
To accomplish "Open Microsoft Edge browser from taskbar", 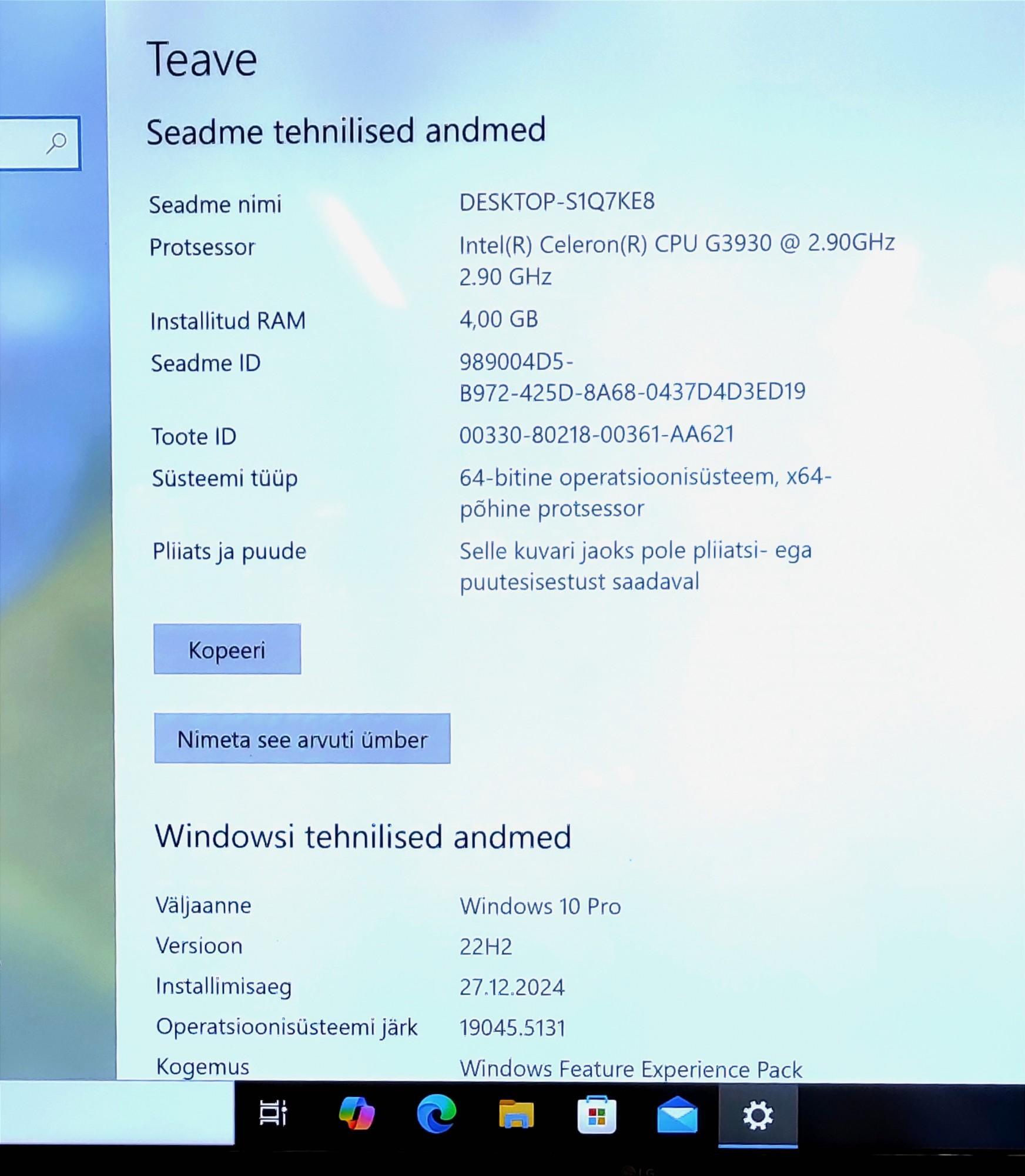I will pos(436,1113).
